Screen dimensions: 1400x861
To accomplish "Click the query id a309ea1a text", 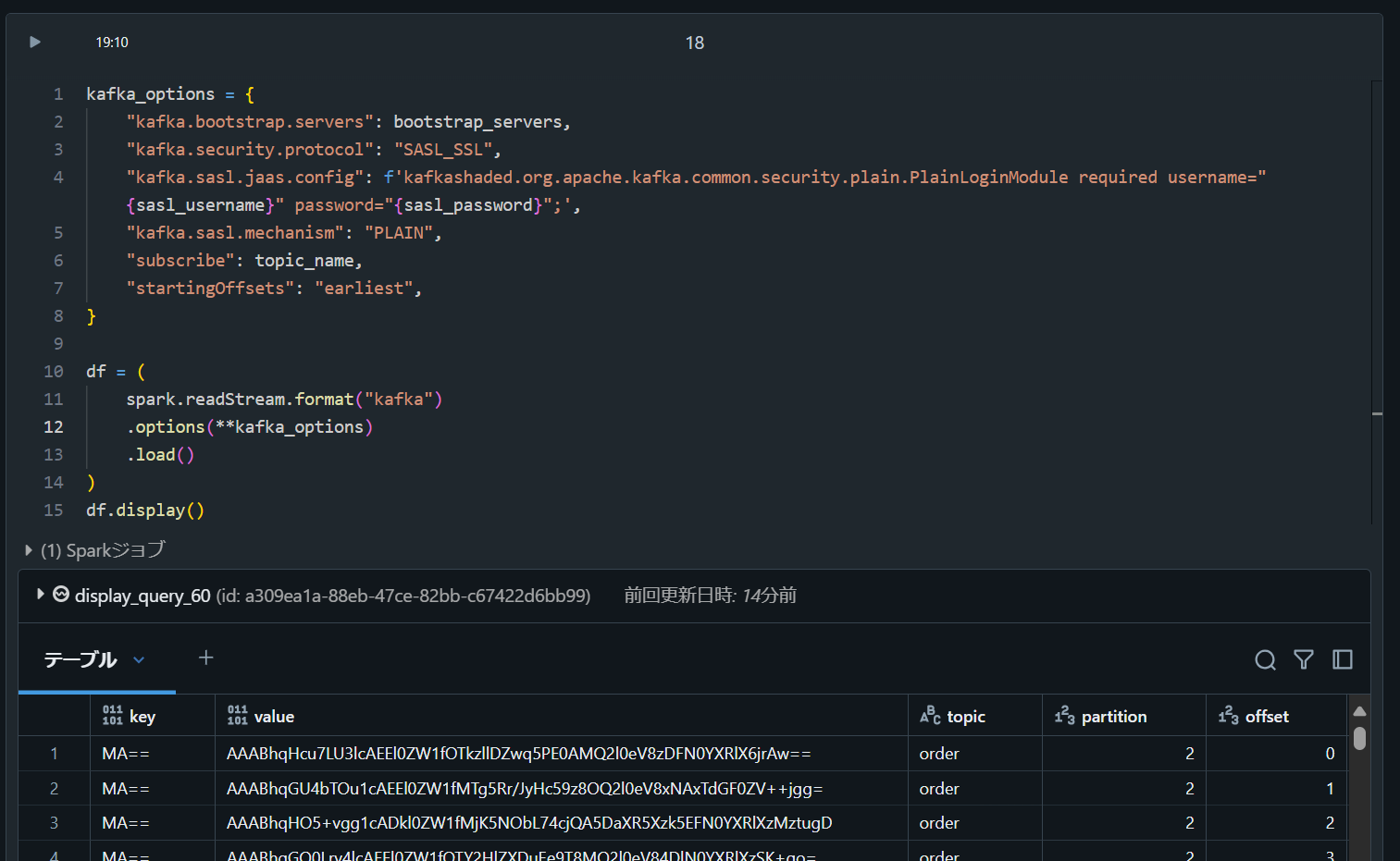I will tap(403, 596).
